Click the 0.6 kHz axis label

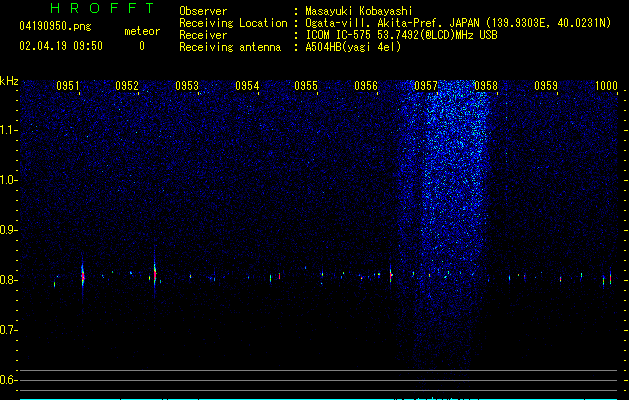[x=8, y=380]
